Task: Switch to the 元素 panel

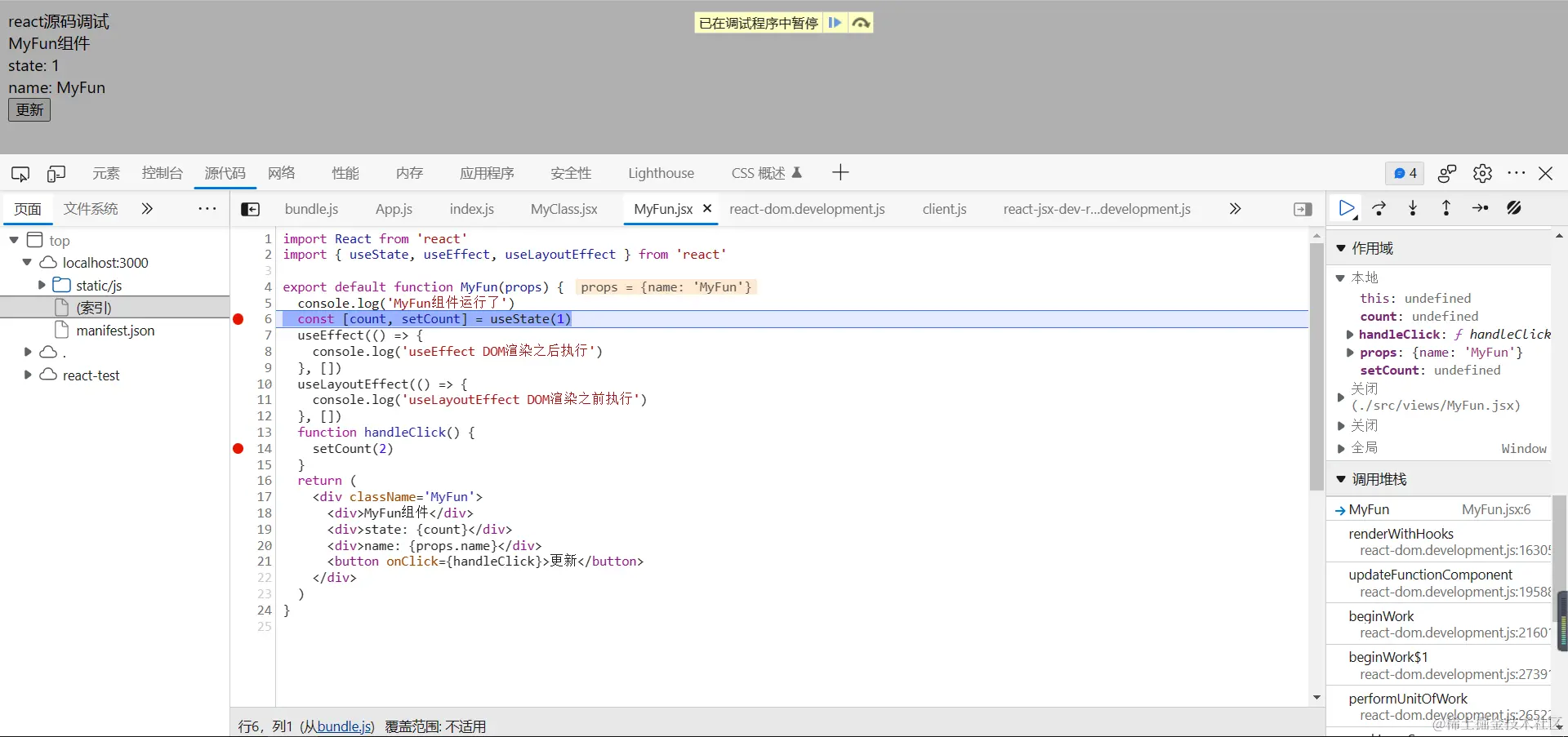Action: pyautogui.click(x=106, y=173)
